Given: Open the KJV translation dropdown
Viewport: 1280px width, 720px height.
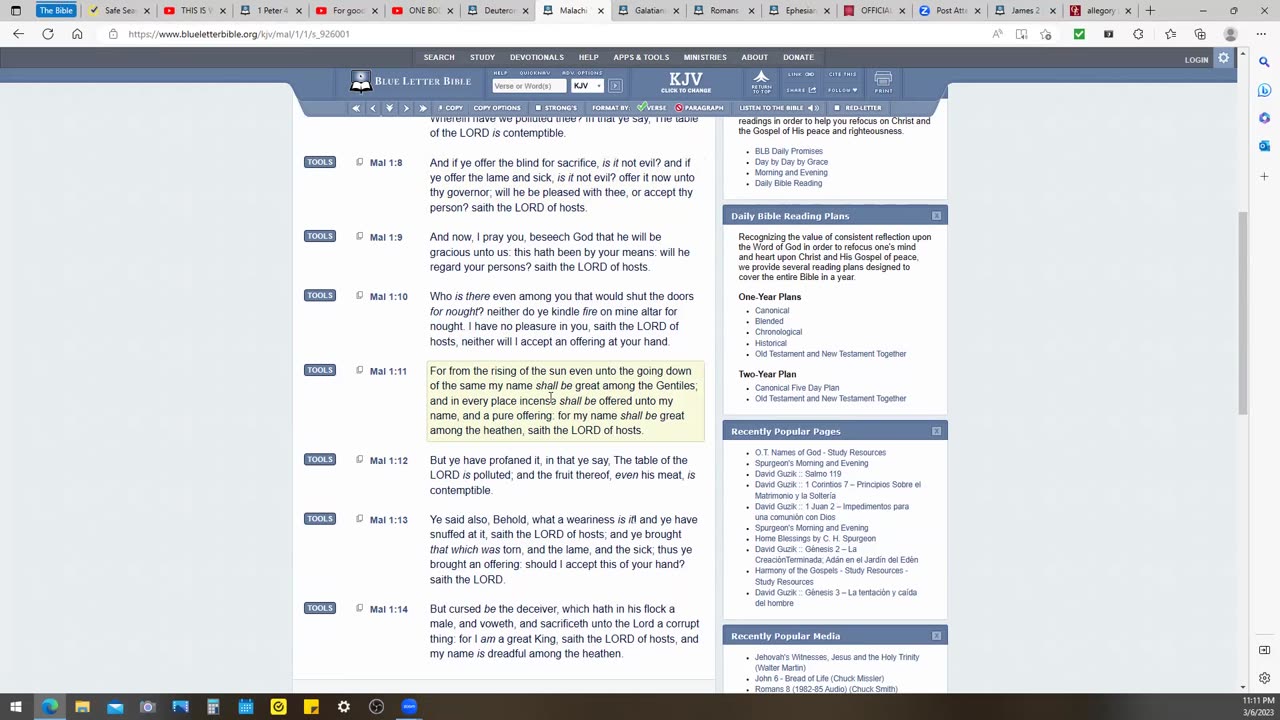Looking at the screenshot, I should (585, 86).
